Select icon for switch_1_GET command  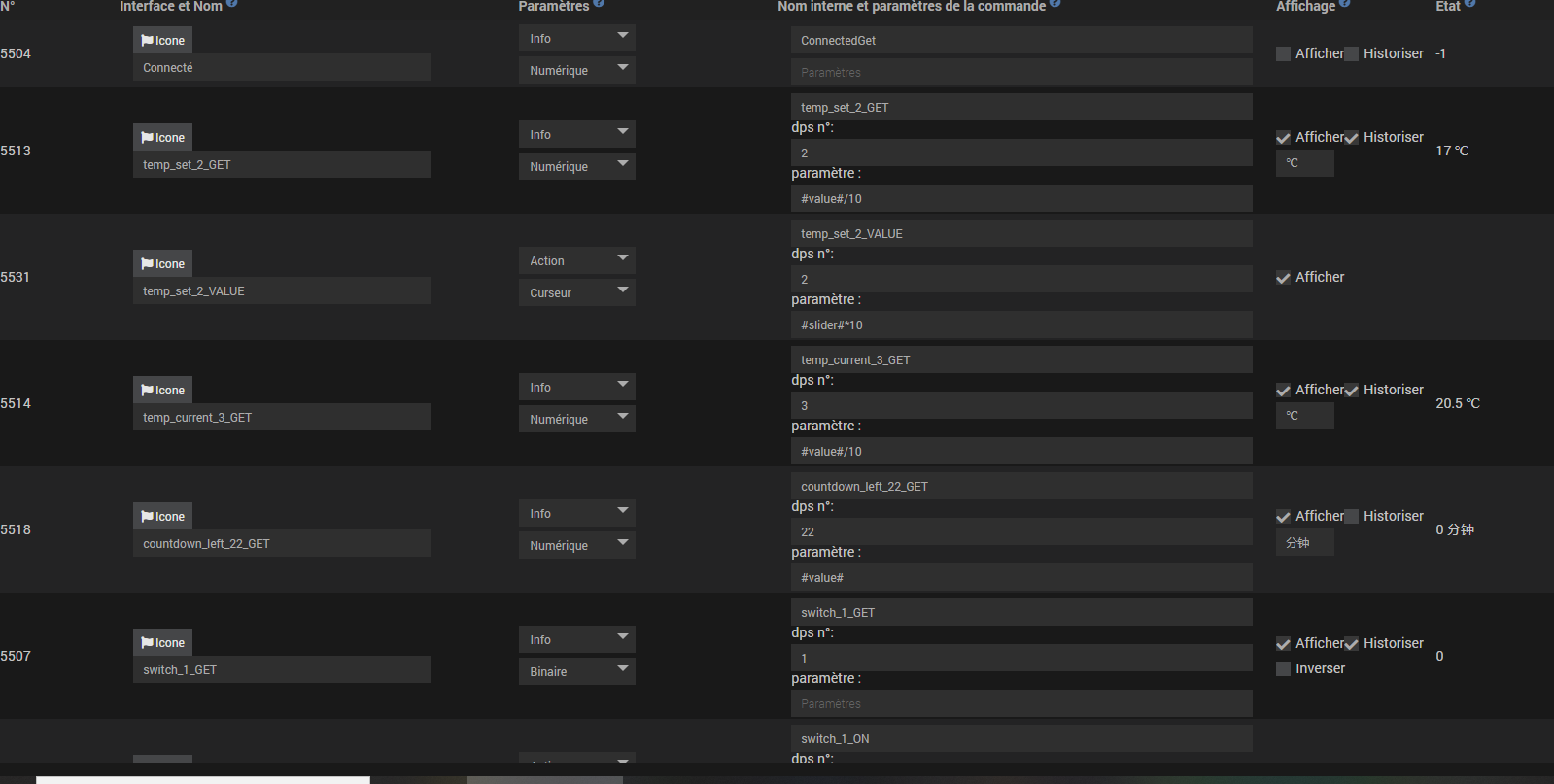pyautogui.click(x=162, y=642)
